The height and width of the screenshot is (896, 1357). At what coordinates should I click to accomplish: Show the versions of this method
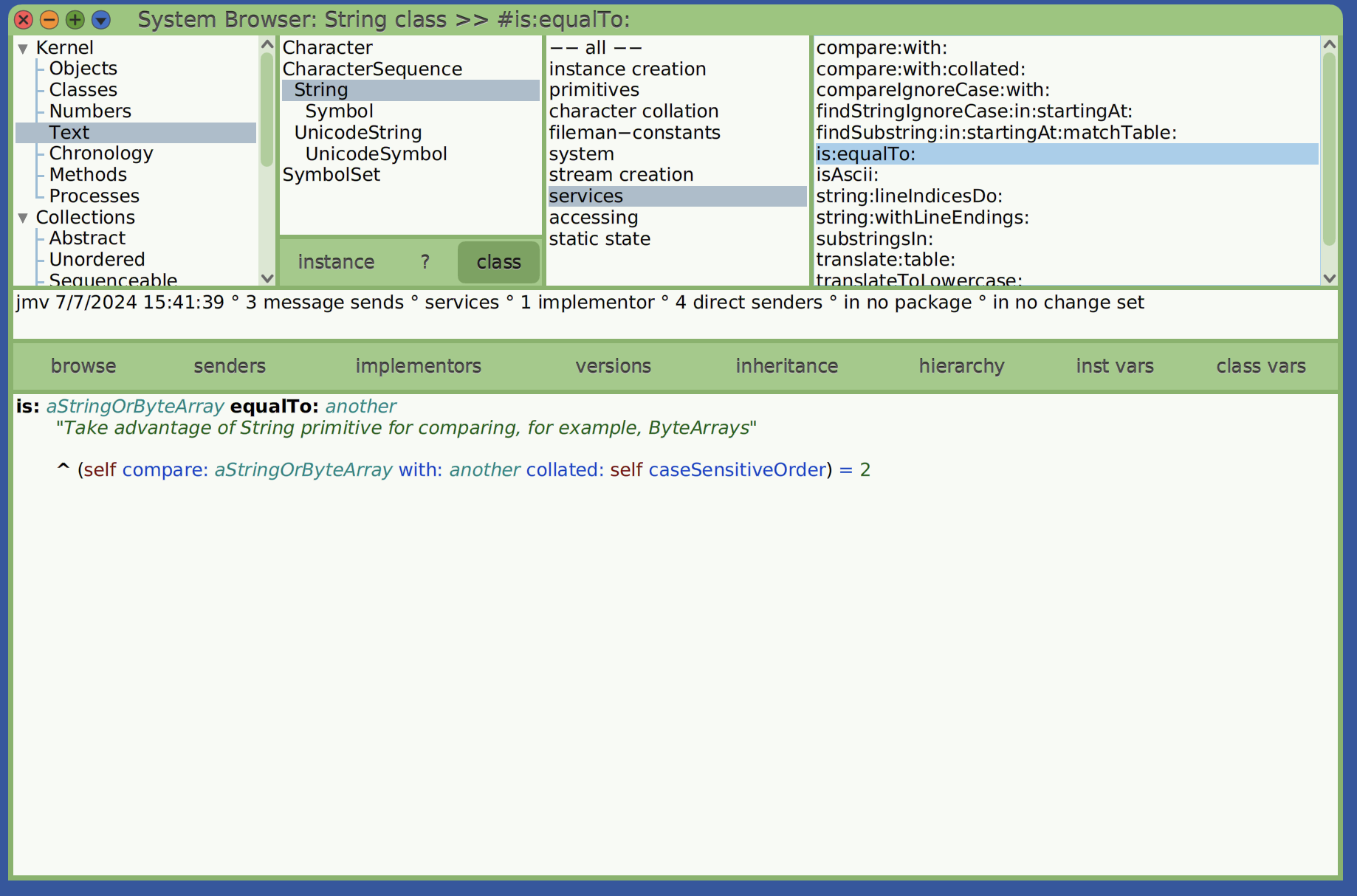(x=613, y=365)
